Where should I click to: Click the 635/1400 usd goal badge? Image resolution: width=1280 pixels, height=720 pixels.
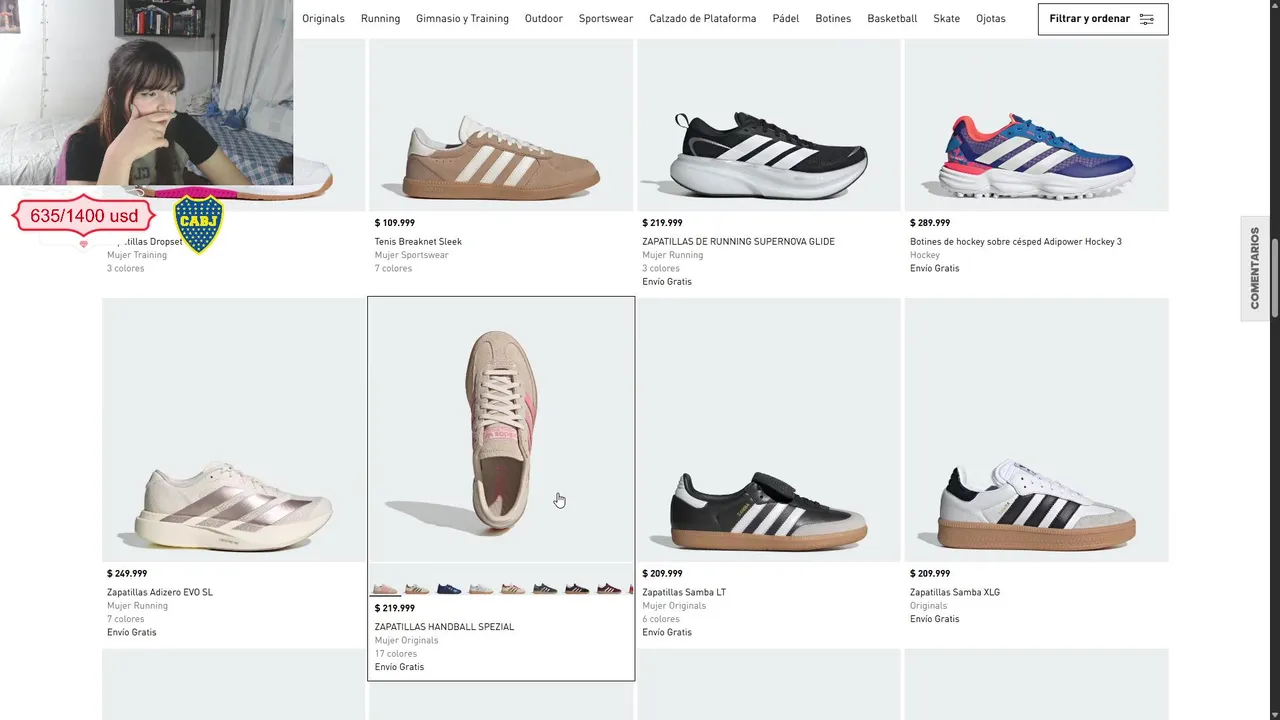tap(84, 216)
